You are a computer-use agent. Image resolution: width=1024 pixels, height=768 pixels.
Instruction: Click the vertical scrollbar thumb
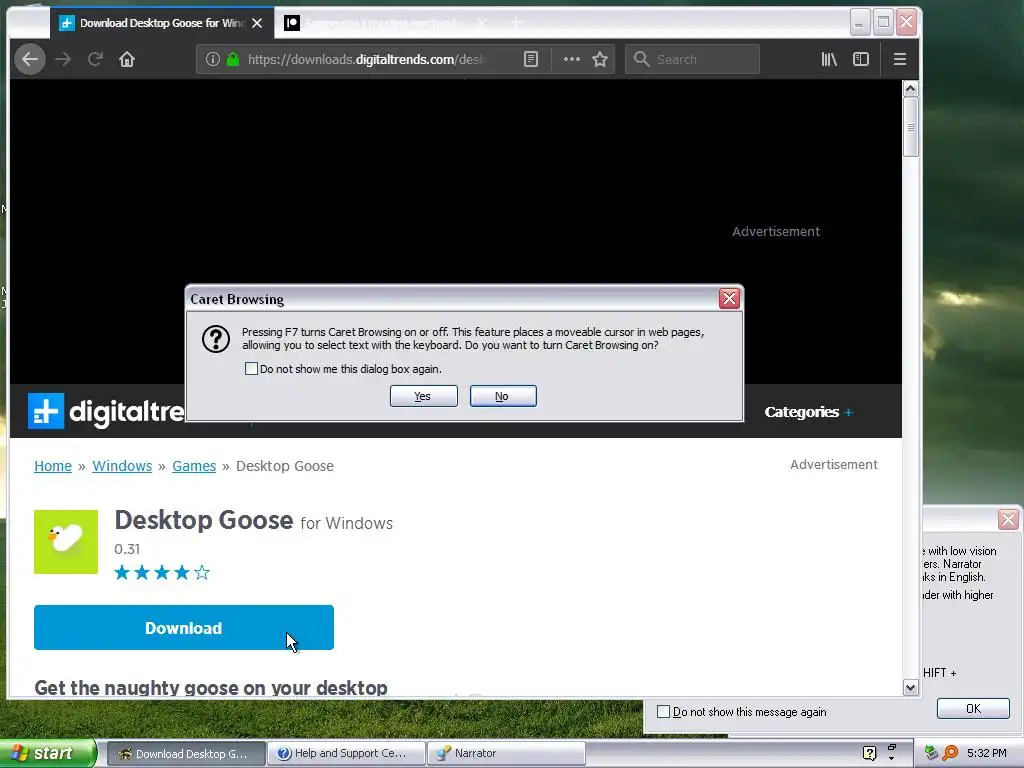tap(910, 127)
